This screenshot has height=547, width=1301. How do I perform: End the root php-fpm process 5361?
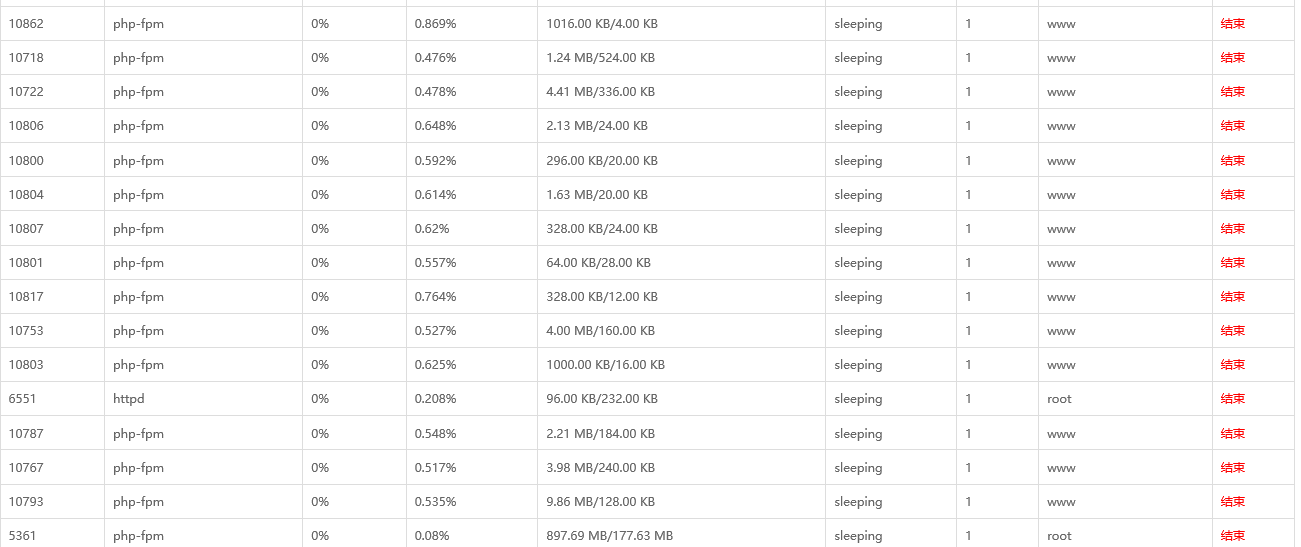click(1232, 536)
